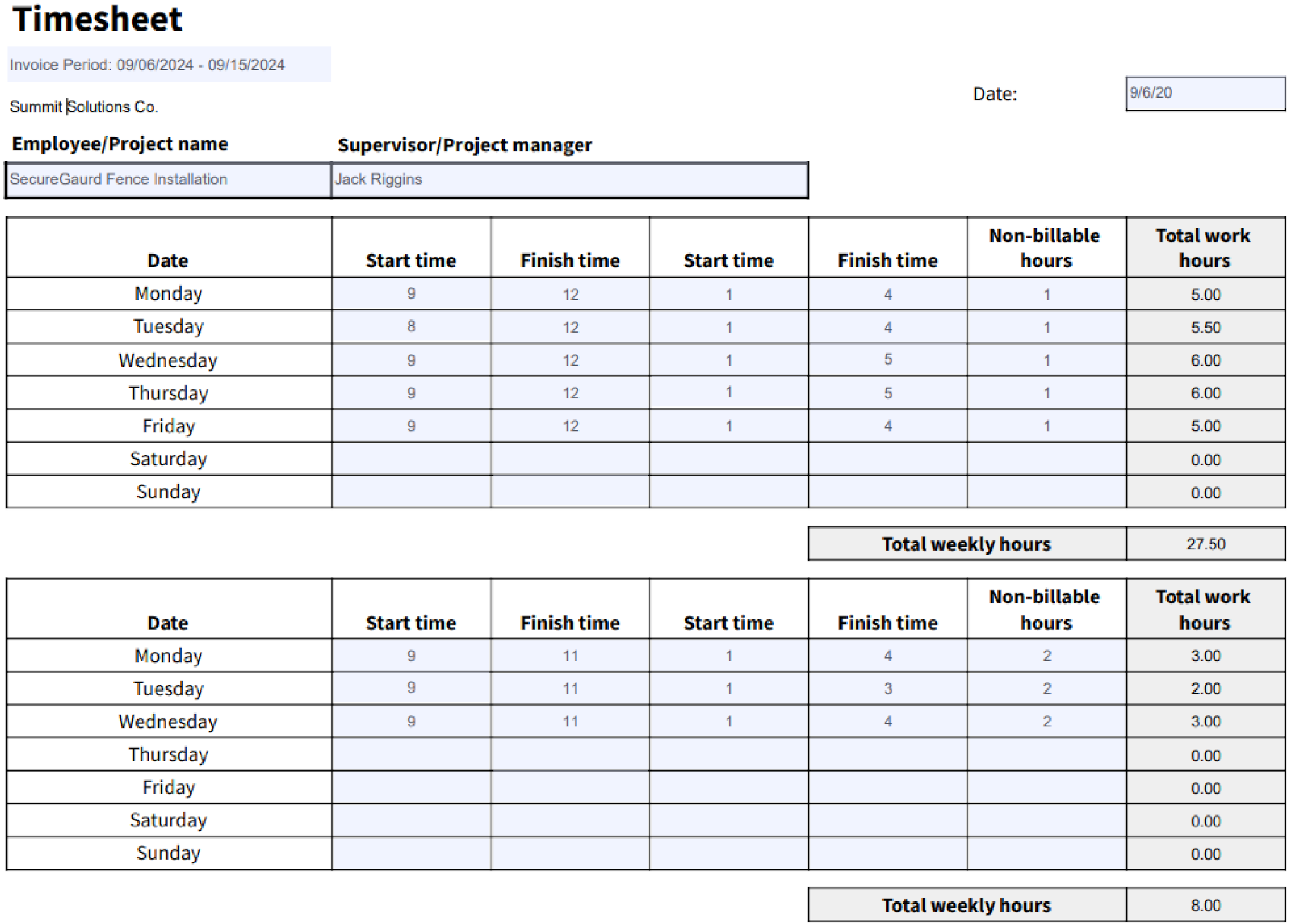Screen dimensions: 1289x924
Task: Click first-table Wednesday second finish time showing 5
Action: (x=887, y=360)
